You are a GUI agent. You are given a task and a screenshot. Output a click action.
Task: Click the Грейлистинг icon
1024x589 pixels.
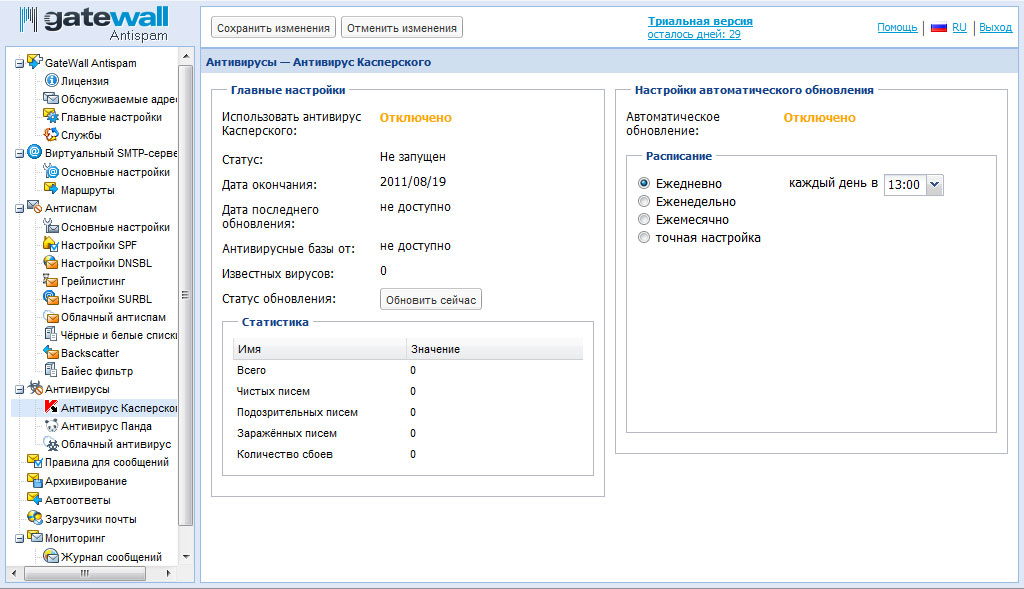[52, 280]
